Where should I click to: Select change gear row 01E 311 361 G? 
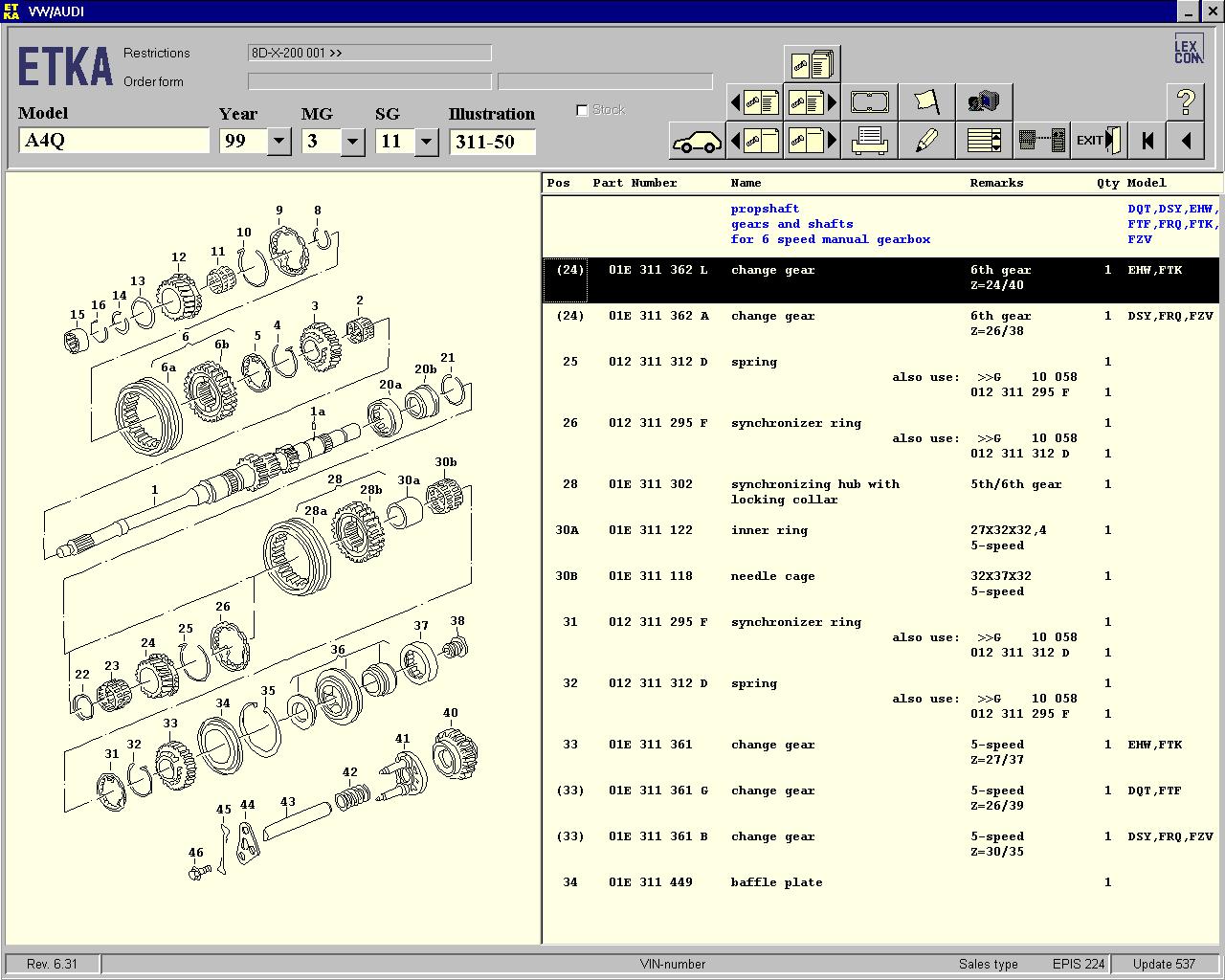(882, 798)
